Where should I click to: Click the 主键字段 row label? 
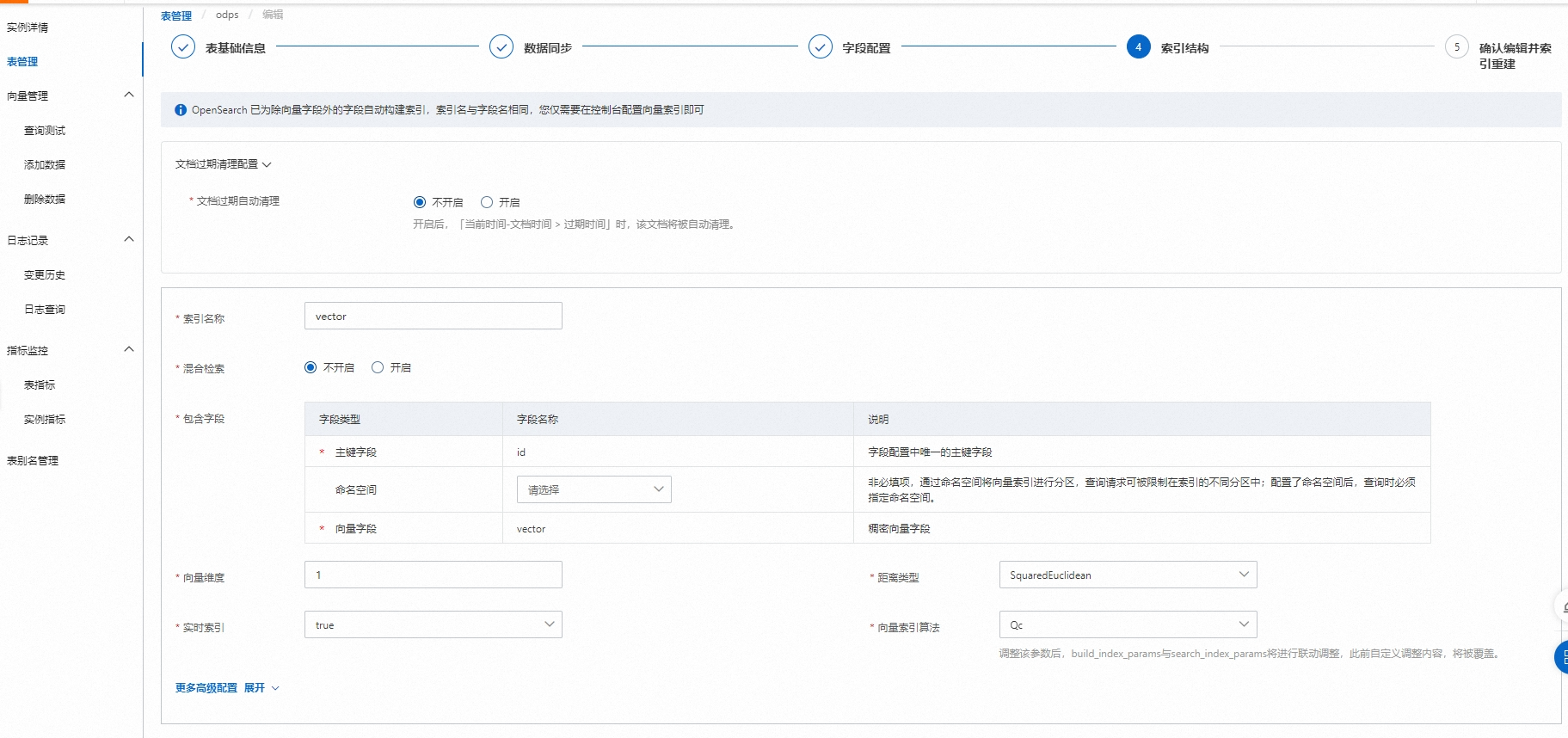point(356,452)
